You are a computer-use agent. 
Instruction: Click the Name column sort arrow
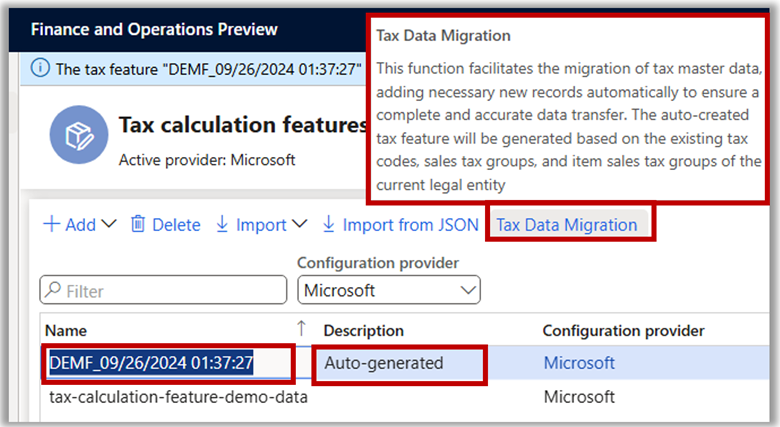click(x=301, y=328)
